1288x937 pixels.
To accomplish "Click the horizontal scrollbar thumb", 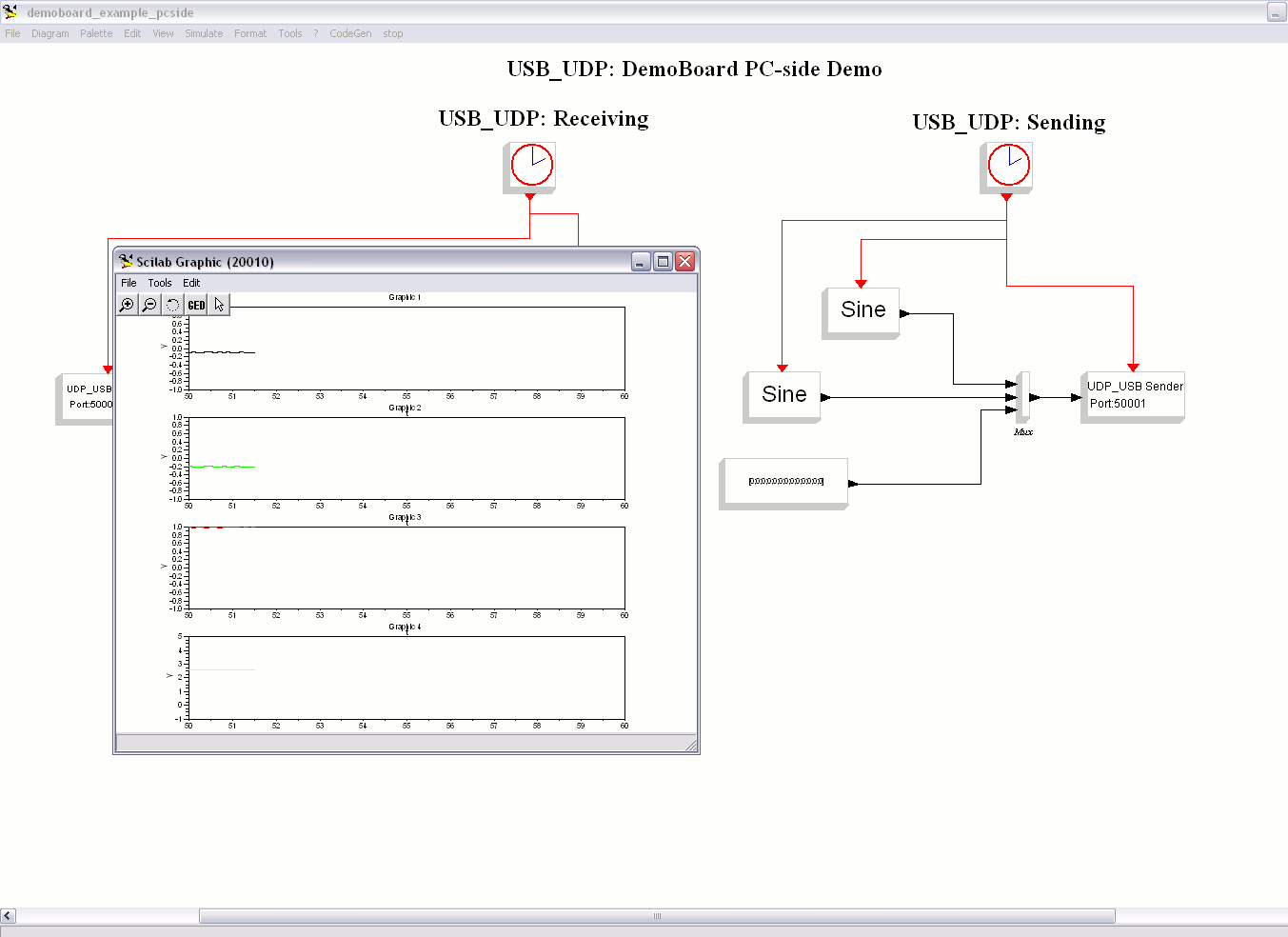I will 657,916.
